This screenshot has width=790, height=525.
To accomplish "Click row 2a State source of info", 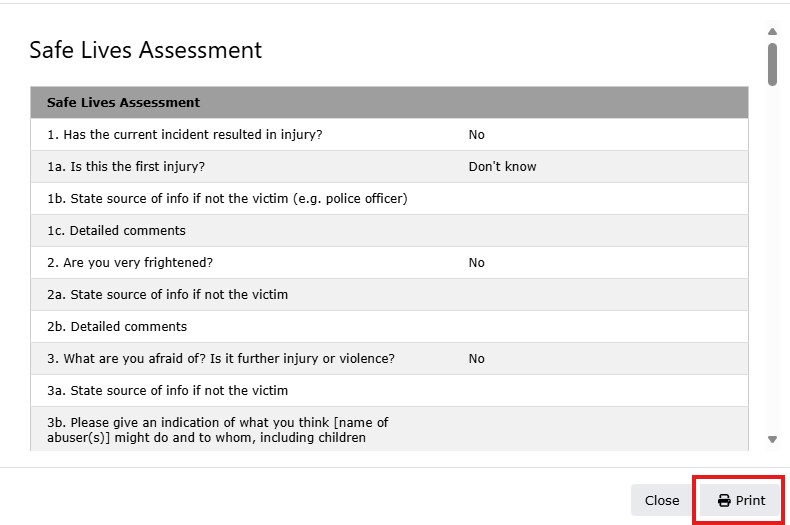I will tap(167, 295).
